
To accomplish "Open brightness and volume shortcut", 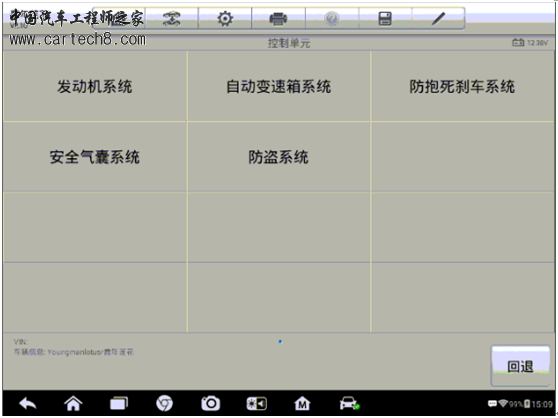I will click(x=257, y=404).
